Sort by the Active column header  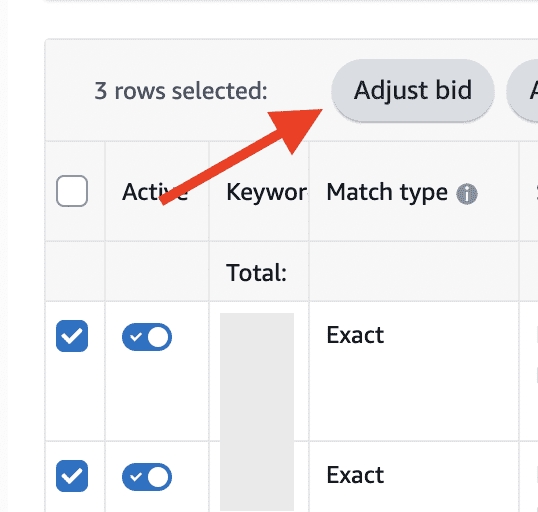[x=155, y=192]
